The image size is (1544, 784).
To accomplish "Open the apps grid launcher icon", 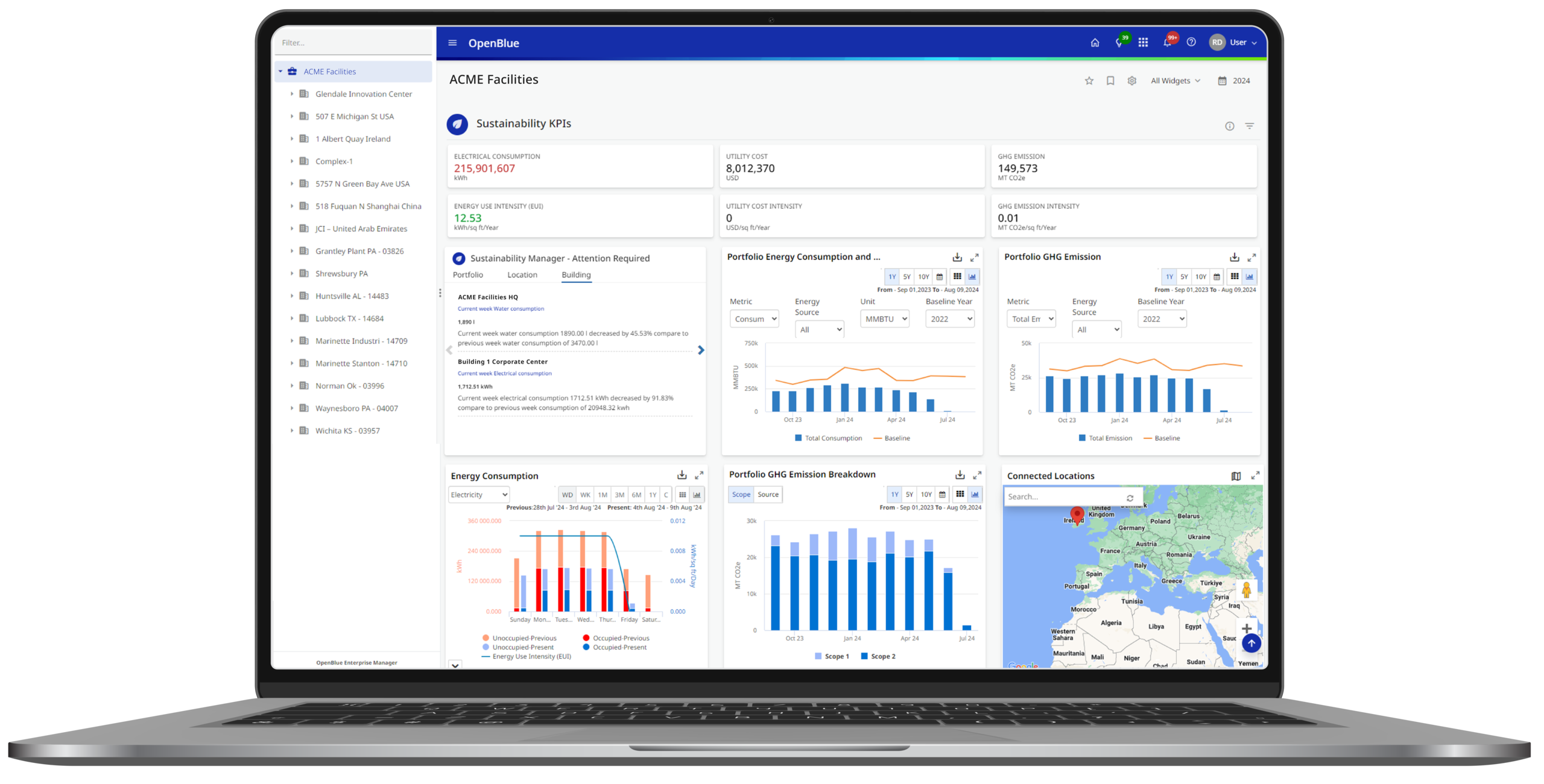I will point(1143,43).
